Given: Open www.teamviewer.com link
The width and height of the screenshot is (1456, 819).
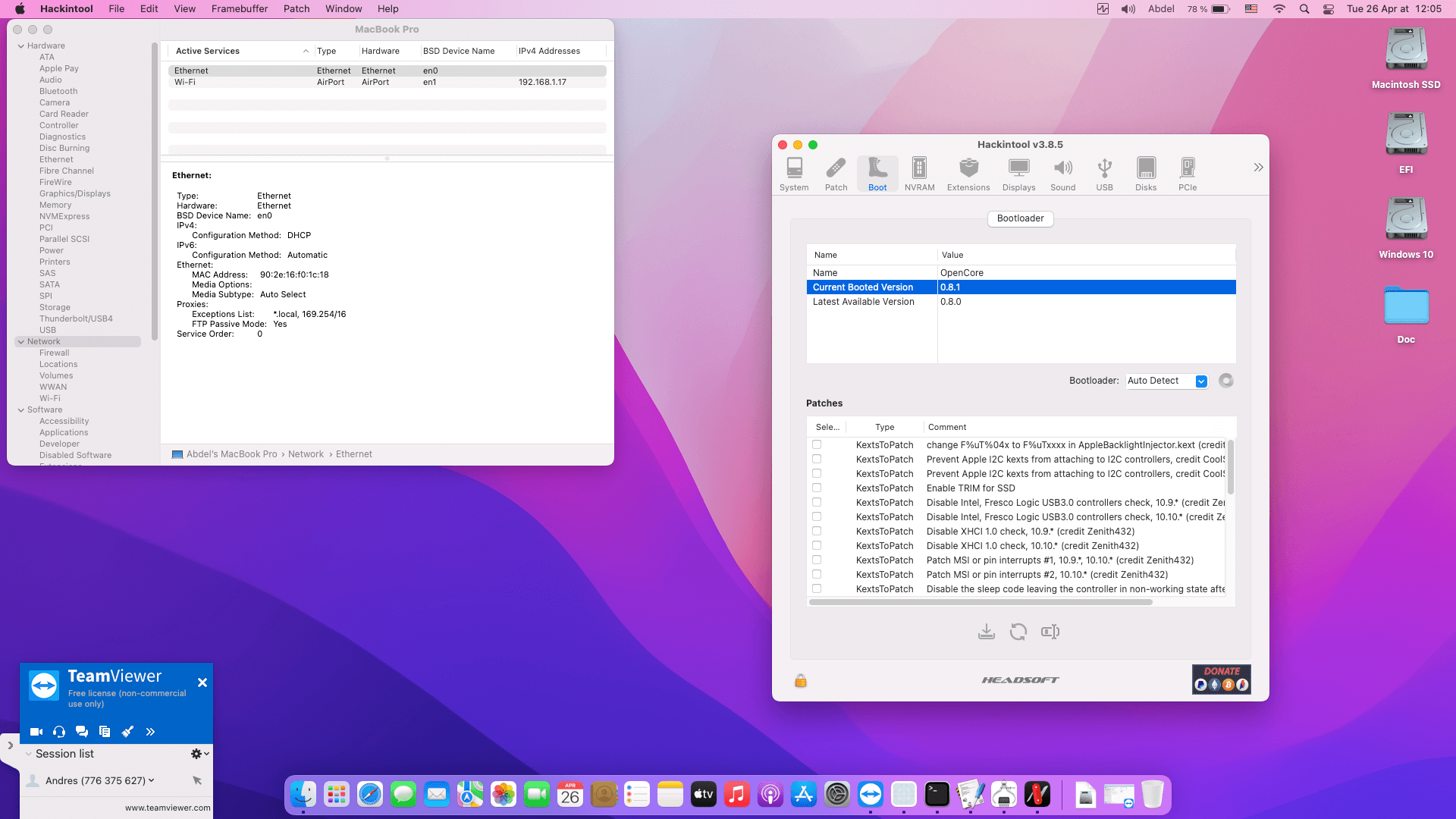Looking at the screenshot, I should click(168, 808).
